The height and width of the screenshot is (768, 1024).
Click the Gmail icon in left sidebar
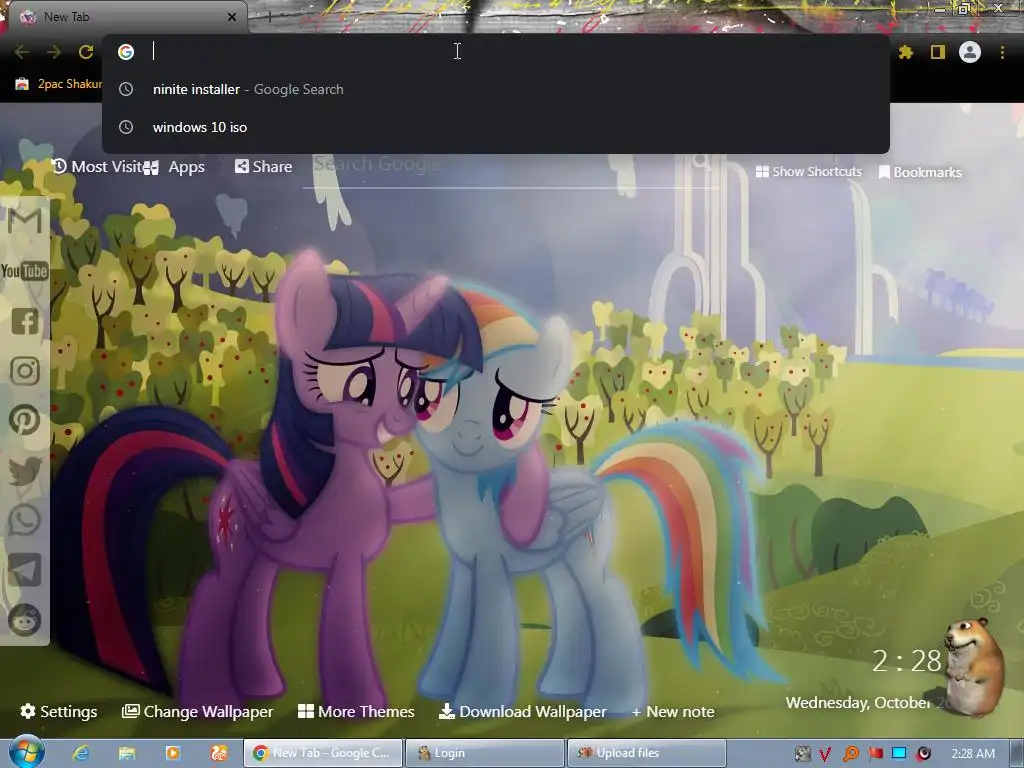pos(25,221)
